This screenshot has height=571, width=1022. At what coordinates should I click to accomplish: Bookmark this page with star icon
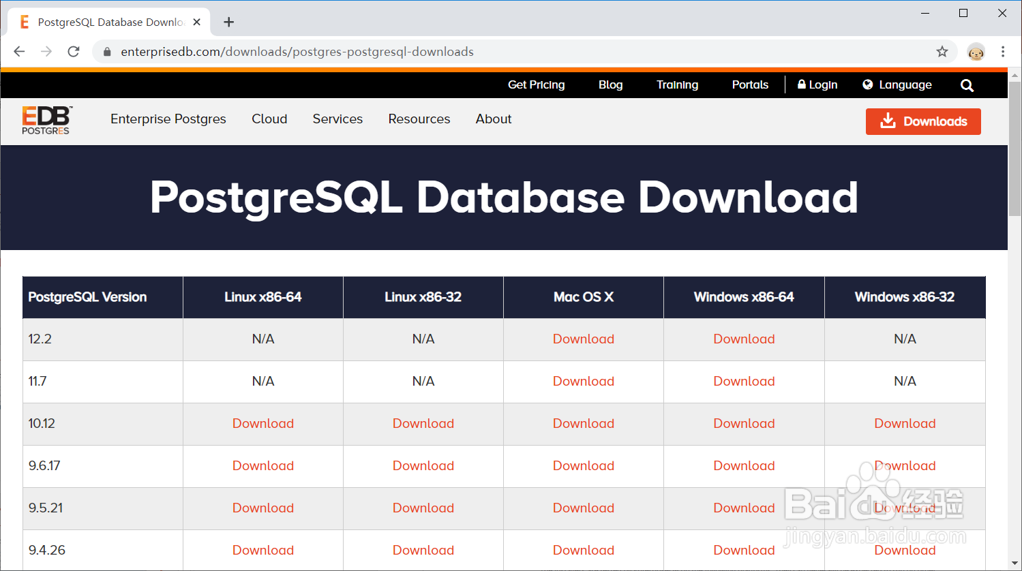point(942,52)
